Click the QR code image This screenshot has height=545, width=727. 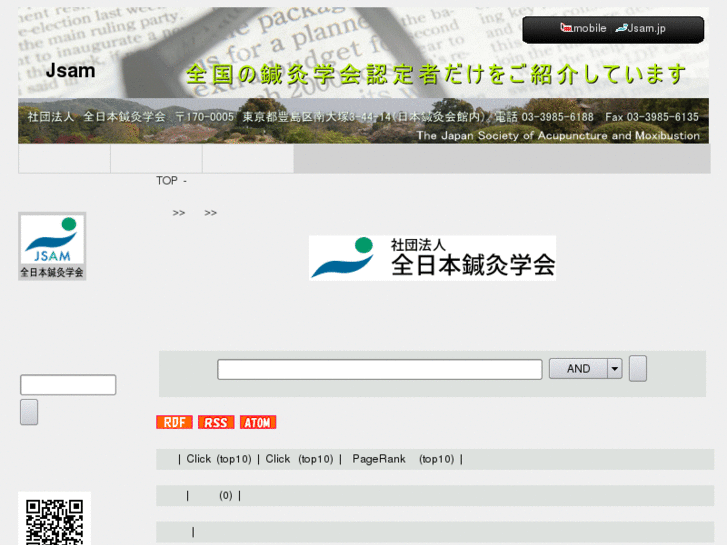[x=54, y=519]
